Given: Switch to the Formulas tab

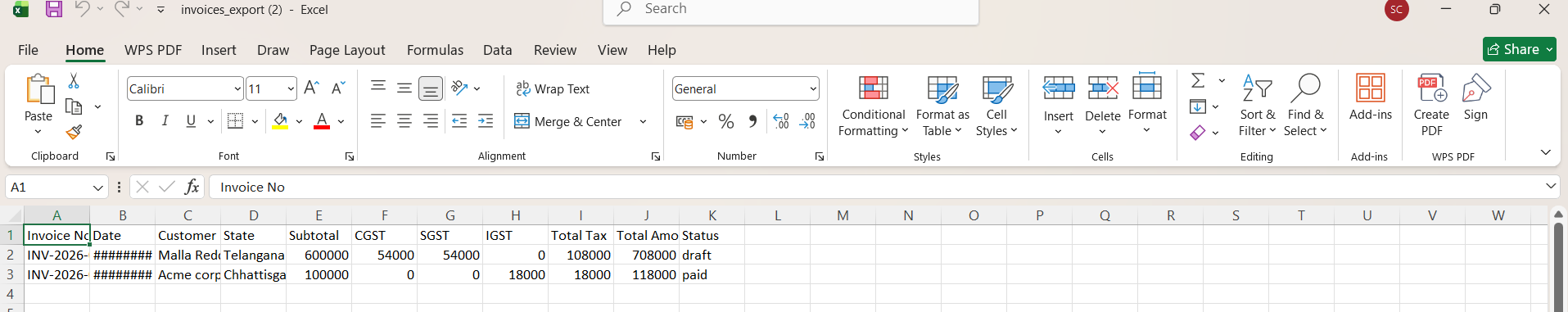Looking at the screenshot, I should [435, 50].
